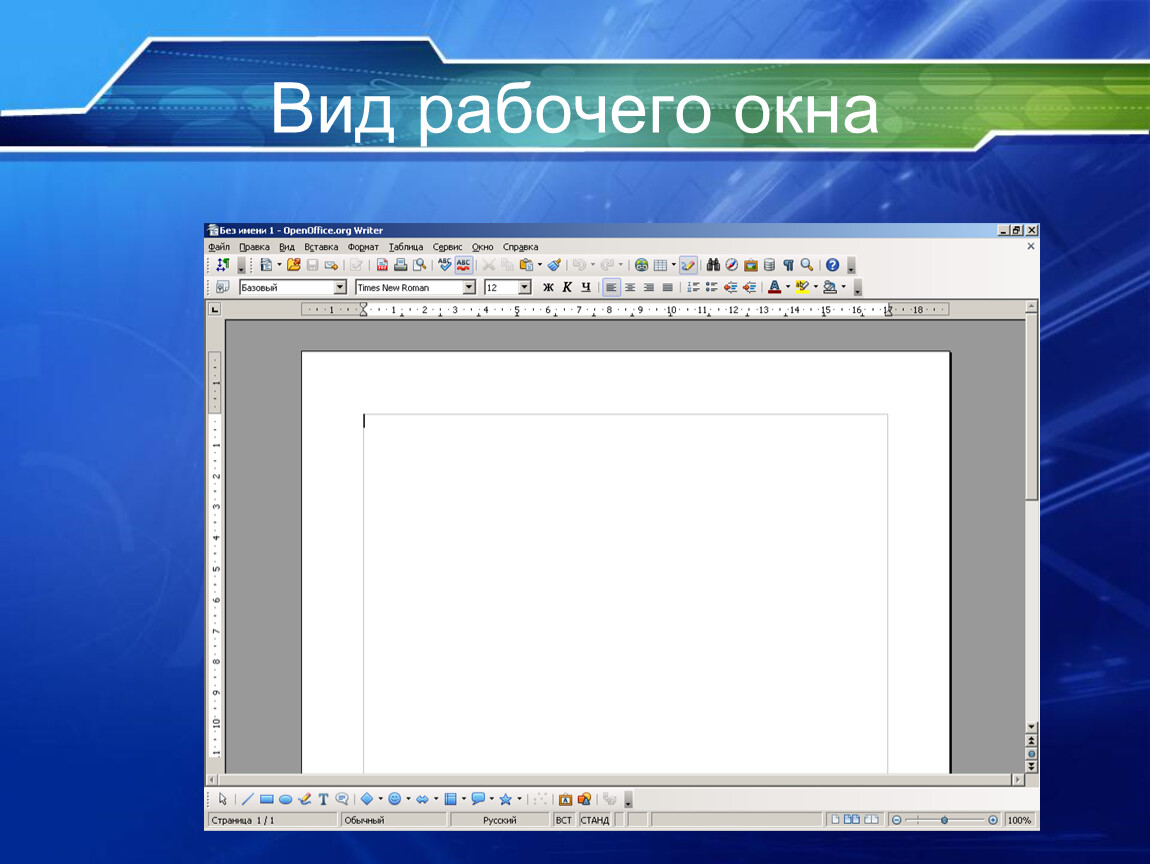Image resolution: width=1150 pixels, height=864 pixels.
Task: Toggle AutoSpellcheck red underline ABC button
Action: (x=464, y=265)
